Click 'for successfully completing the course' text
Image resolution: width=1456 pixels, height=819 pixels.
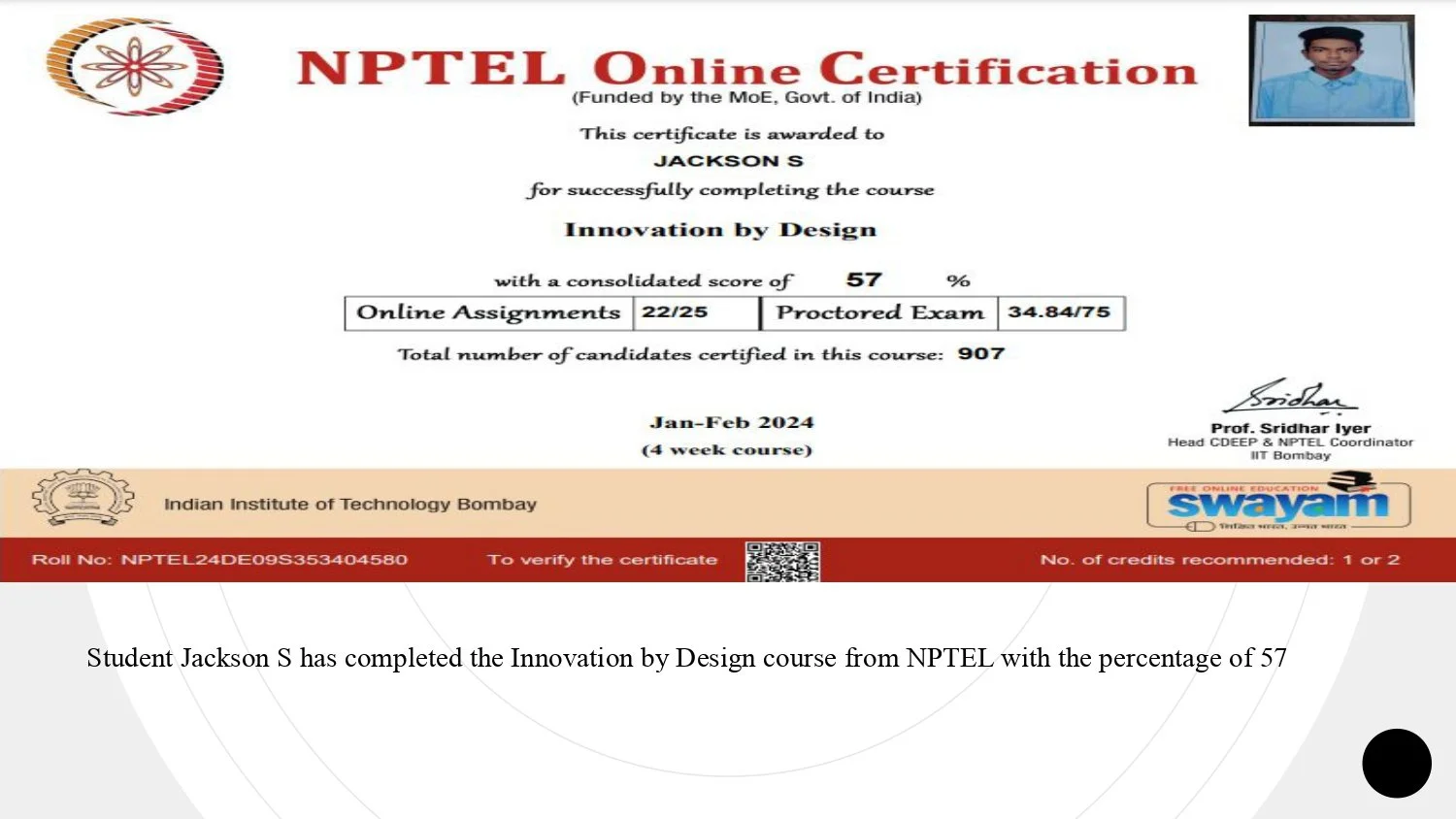click(731, 190)
